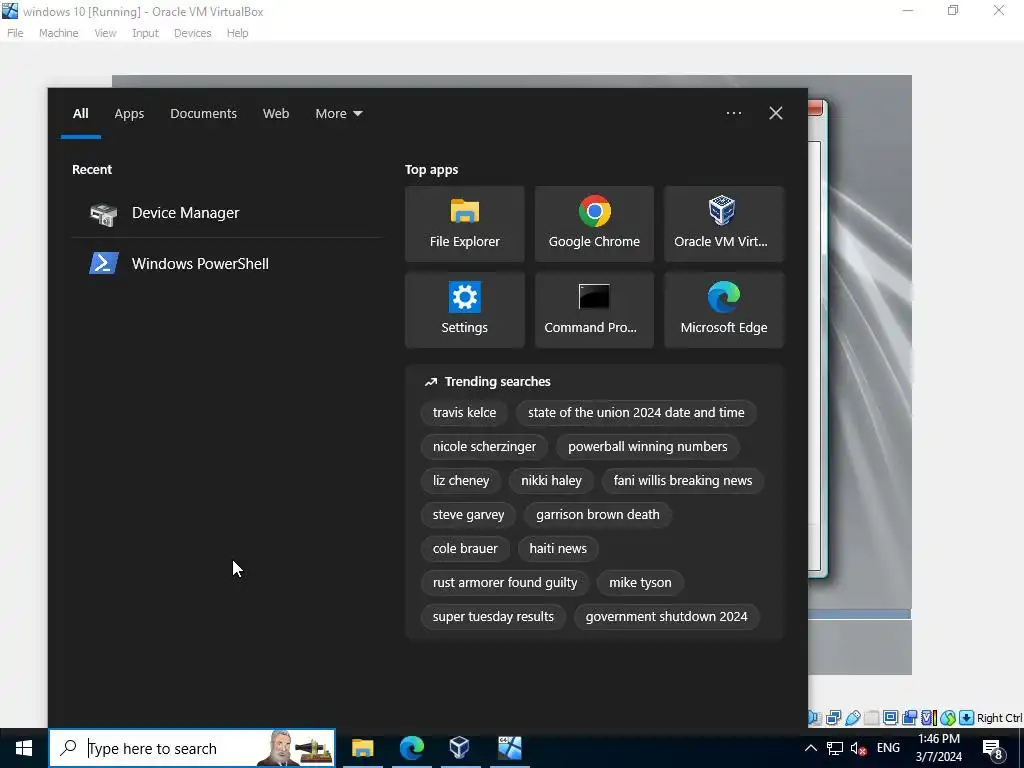The image size is (1024, 768).
Task: Search trending topic mike tyson
Action: [640, 583]
